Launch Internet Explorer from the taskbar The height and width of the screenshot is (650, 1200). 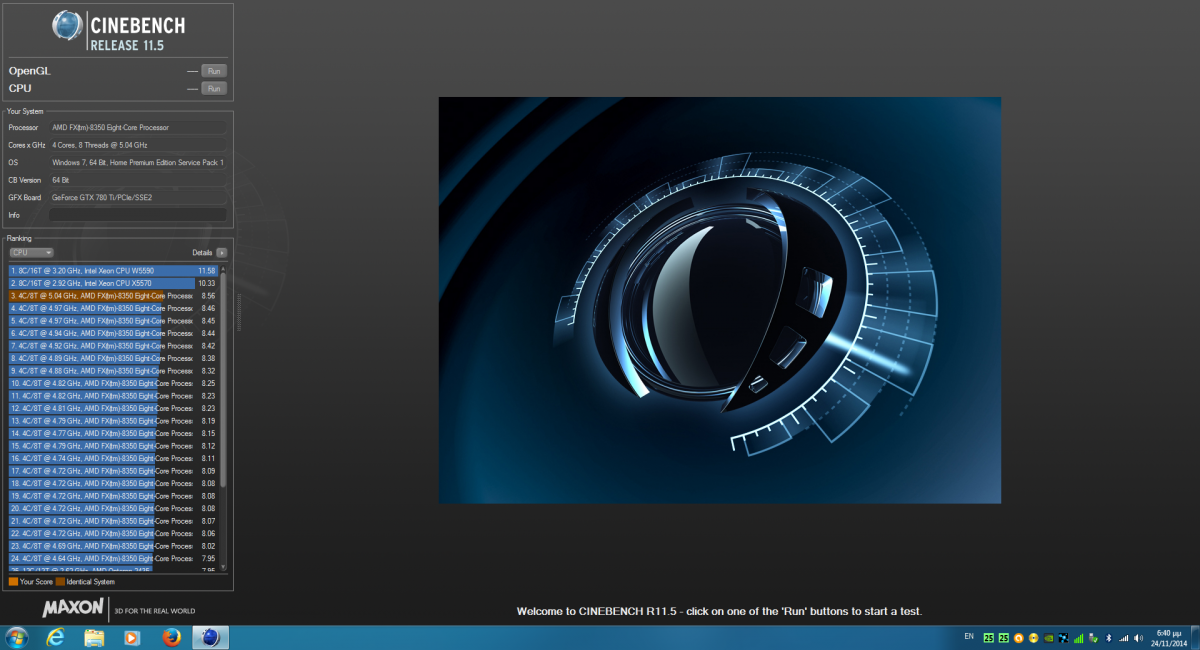pos(56,637)
